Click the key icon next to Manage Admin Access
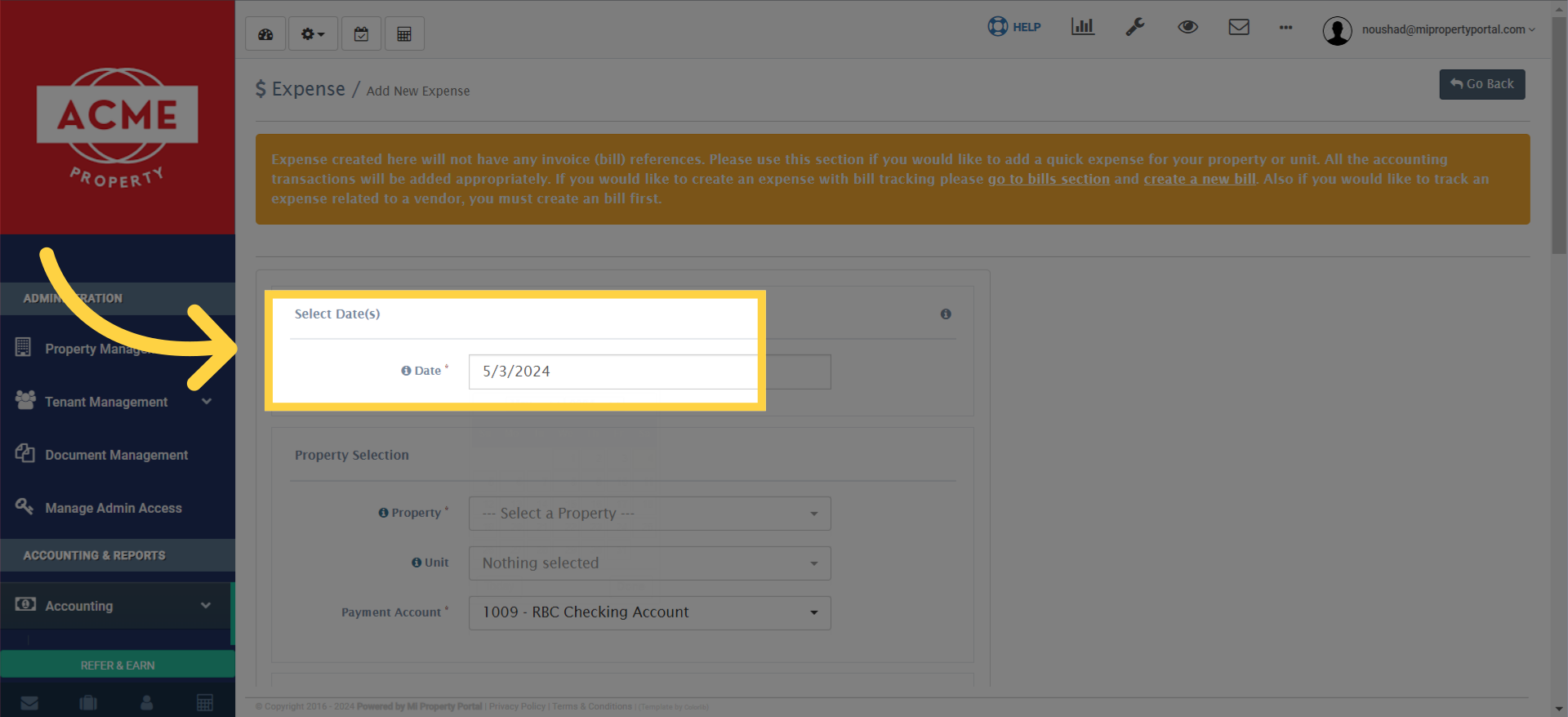Image resolution: width=1568 pixels, height=717 pixels. pyautogui.click(x=24, y=506)
